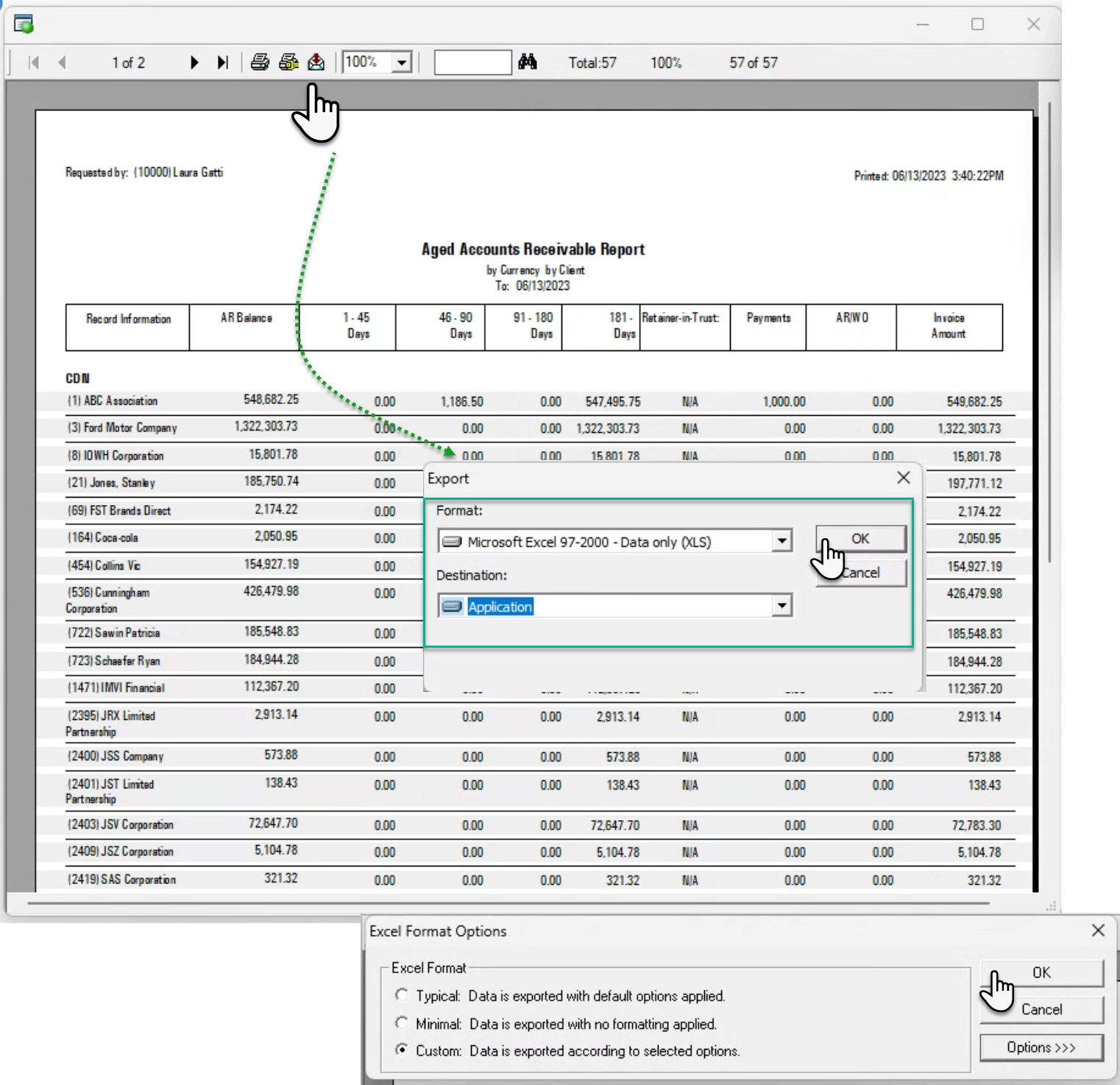Go to first page of report

tap(34, 63)
